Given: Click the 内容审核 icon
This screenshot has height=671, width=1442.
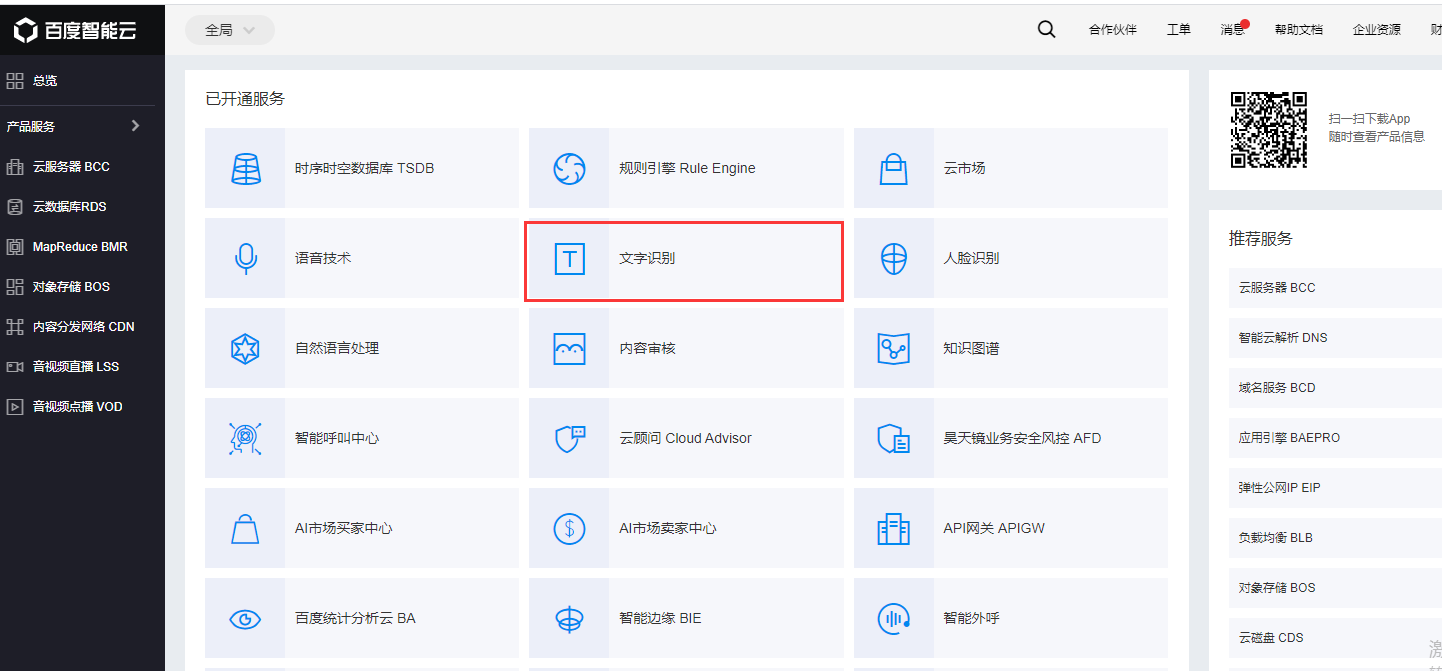Looking at the screenshot, I should 569,348.
